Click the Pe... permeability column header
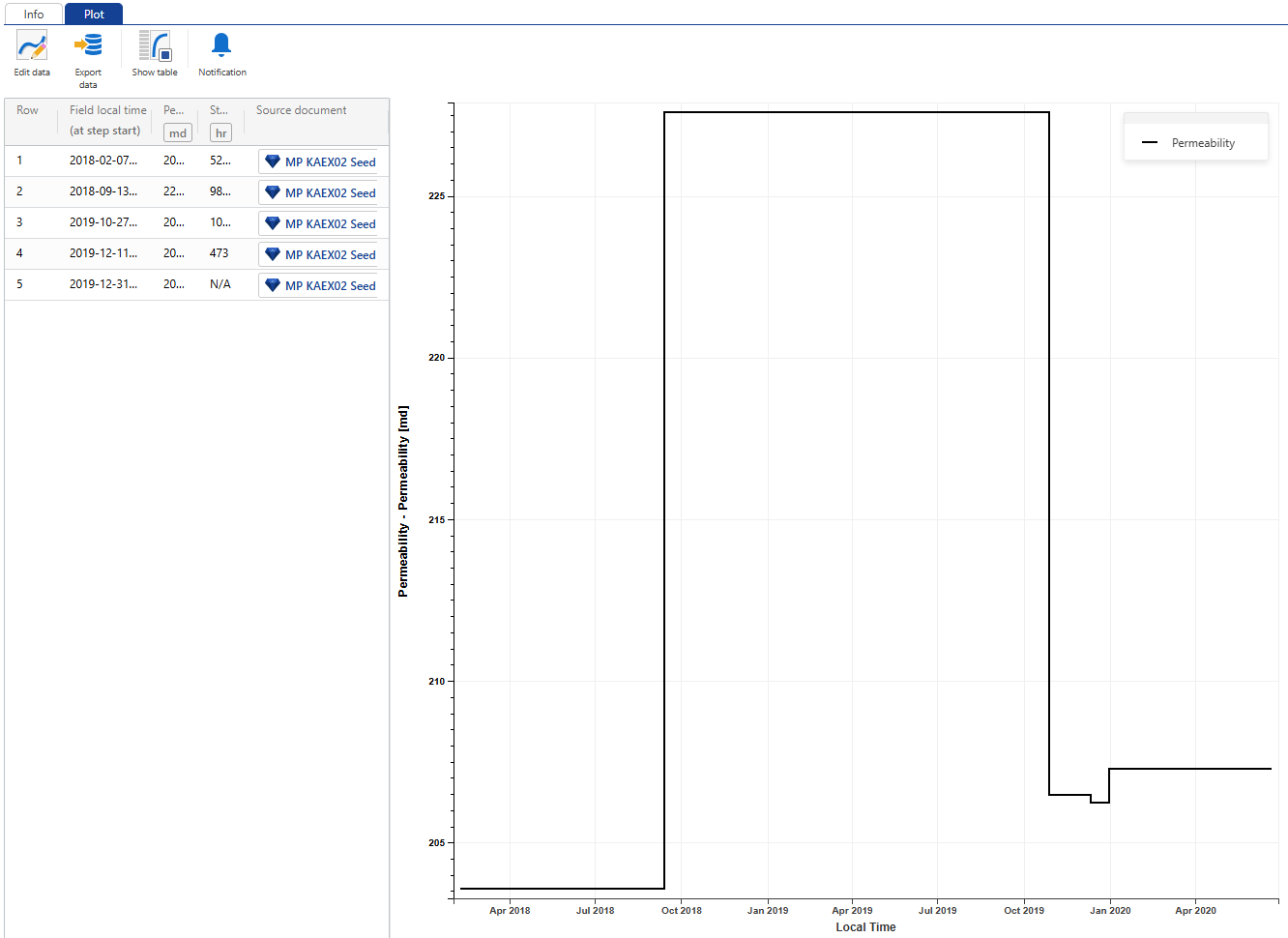 click(x=174, y=110)
